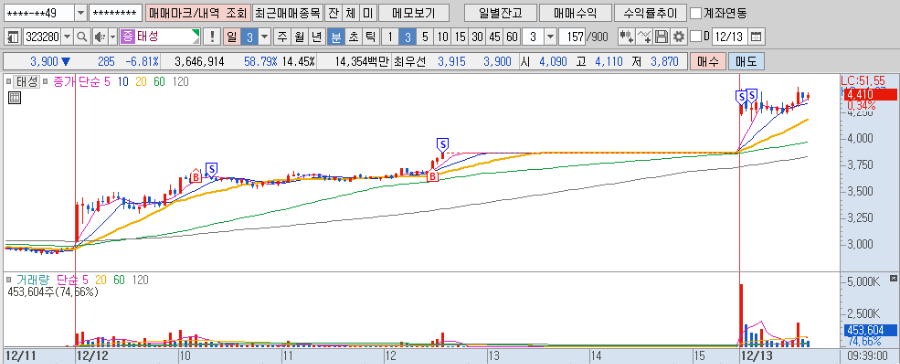Click the B buy marker after 10 o'clock

(196, 176)
